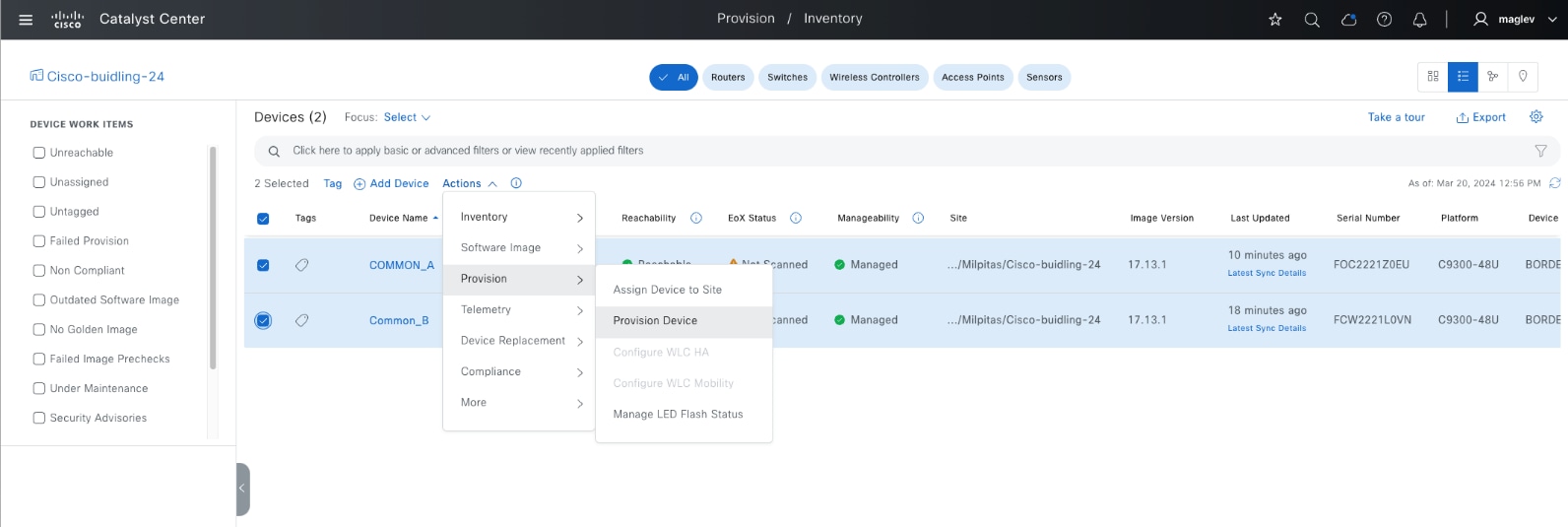
Task: Select Provision Device from the submenu
Action: click(655, 321)
